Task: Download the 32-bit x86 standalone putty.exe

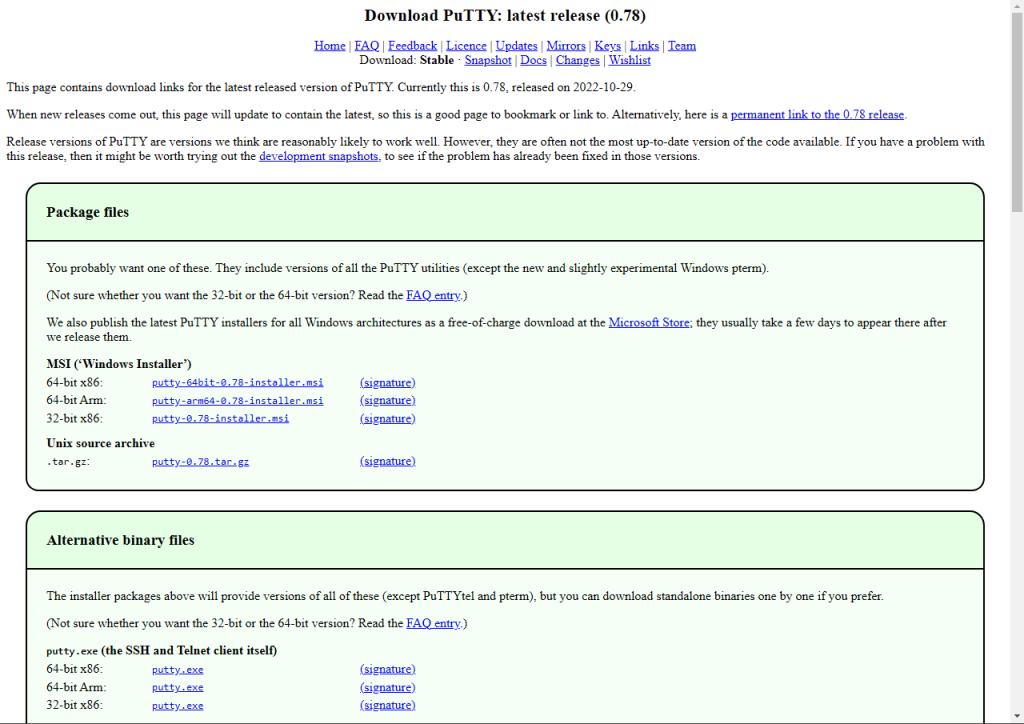Action: click(x=178, y=706)
